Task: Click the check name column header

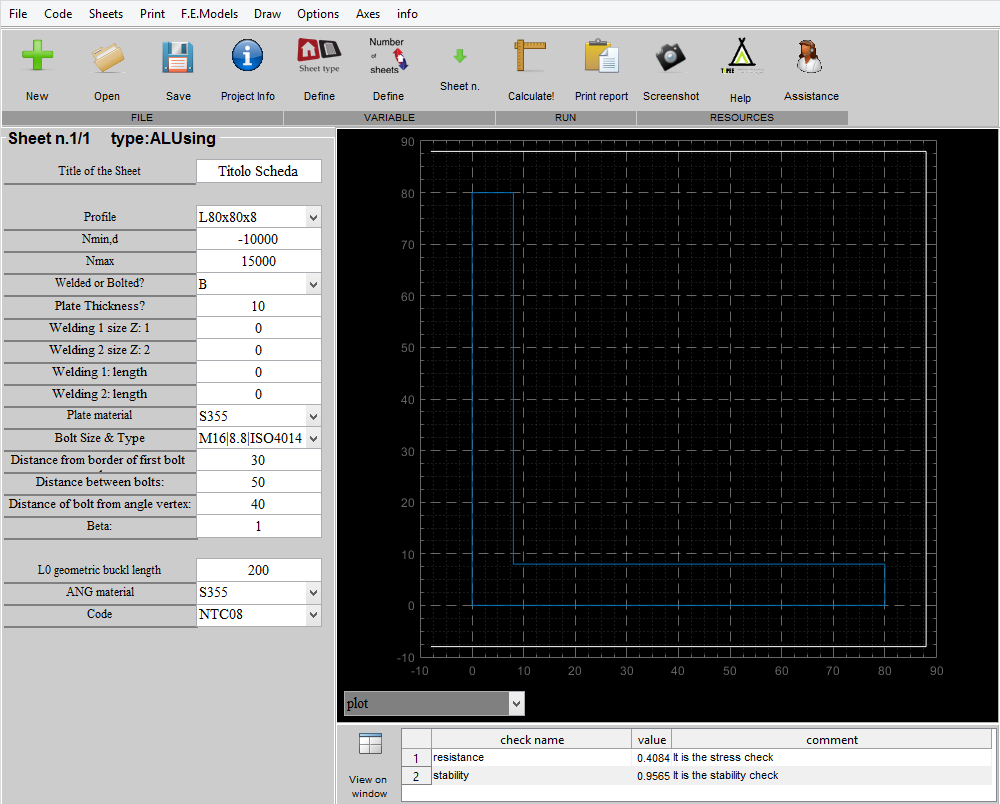Action: pos(531,740)
